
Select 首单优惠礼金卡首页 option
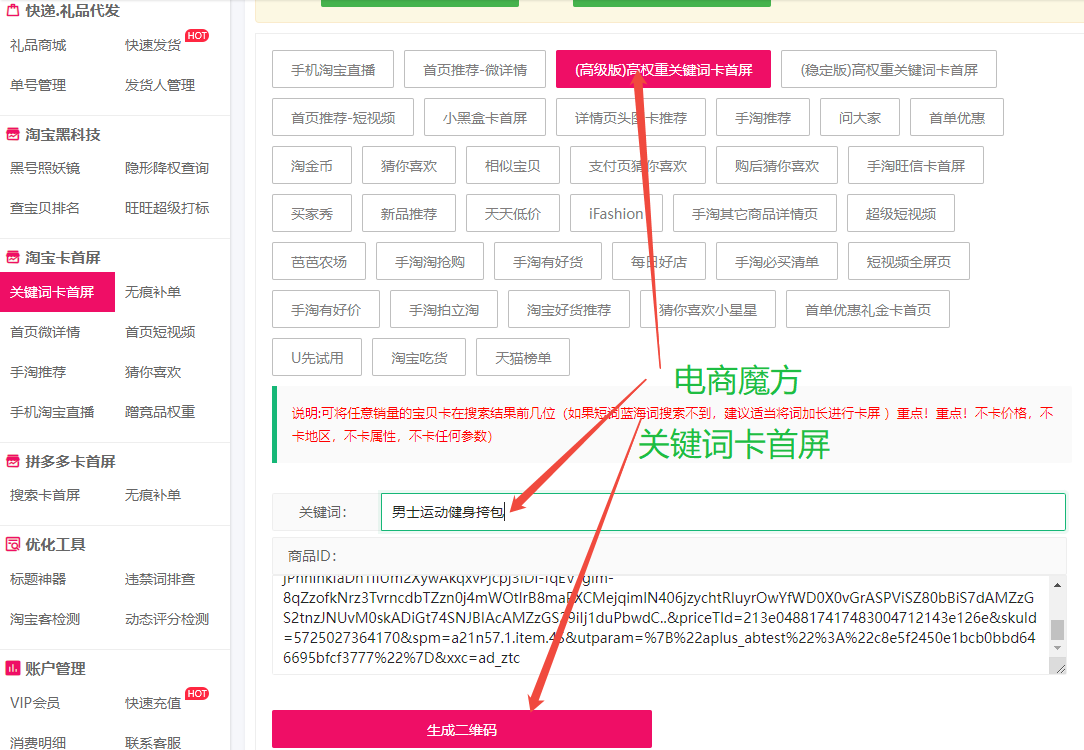(x=868, y=310)
